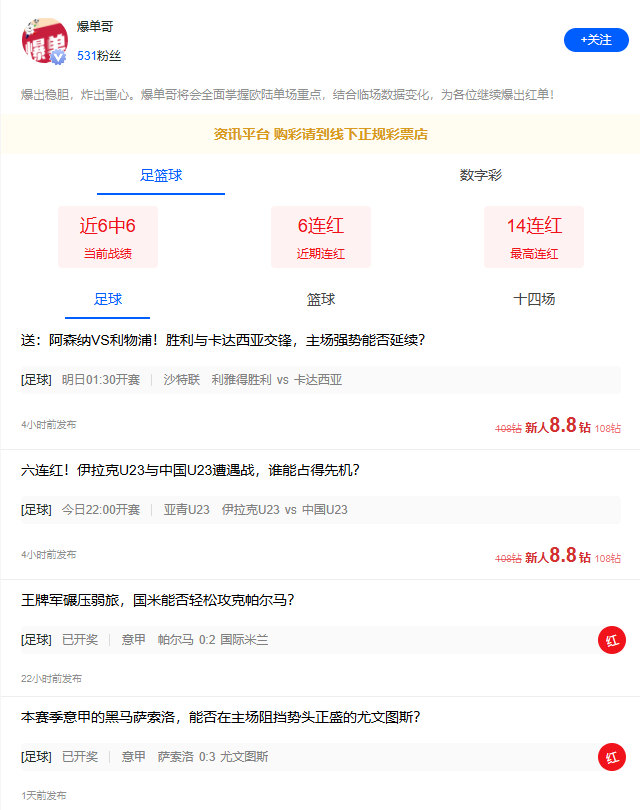The image size is (640, 810).
Task: Switch to the 数字彩 tab
Action: (x=480, y=176)
